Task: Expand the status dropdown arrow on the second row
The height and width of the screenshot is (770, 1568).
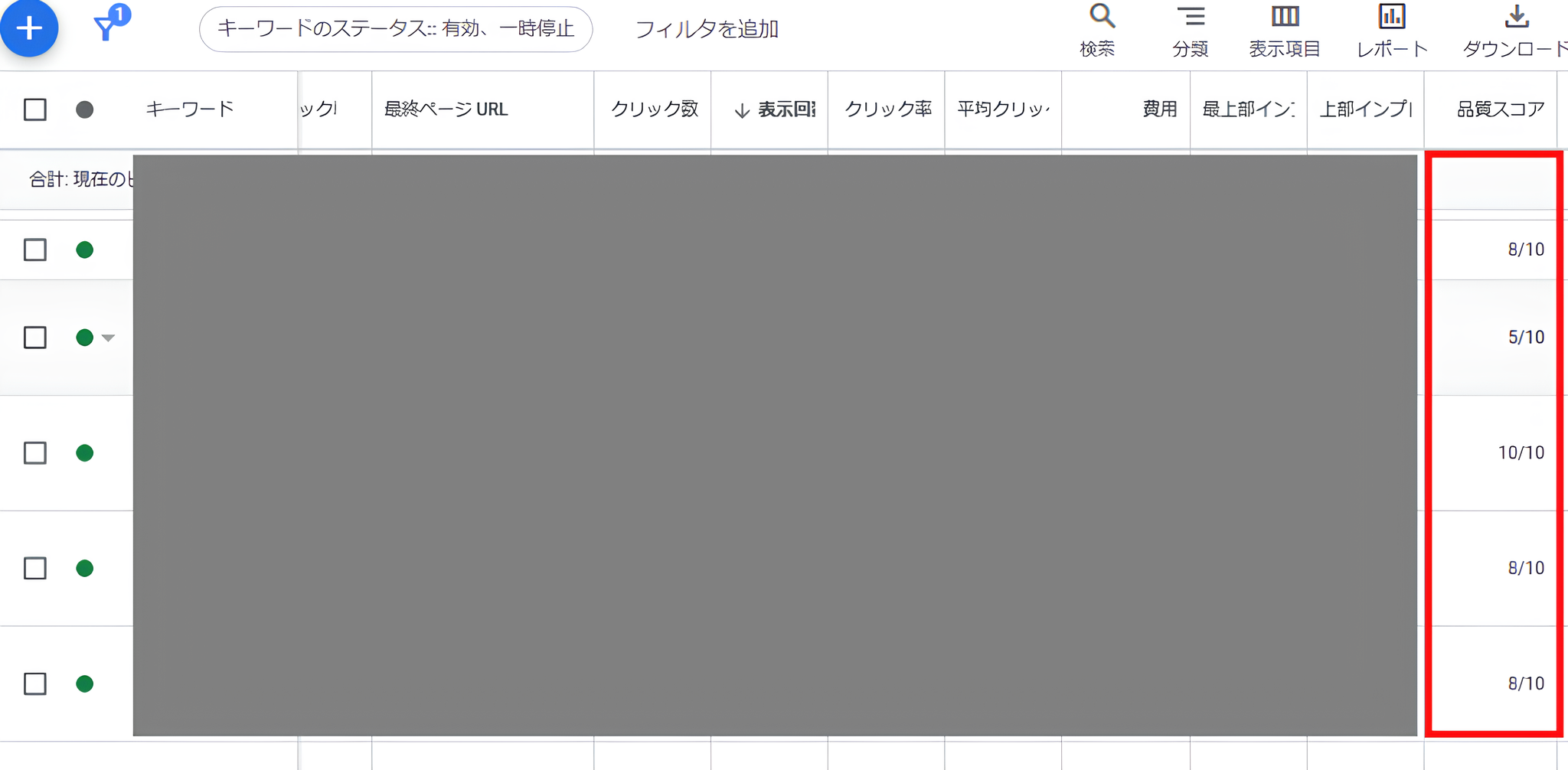Action: click(x=107, y=338)
